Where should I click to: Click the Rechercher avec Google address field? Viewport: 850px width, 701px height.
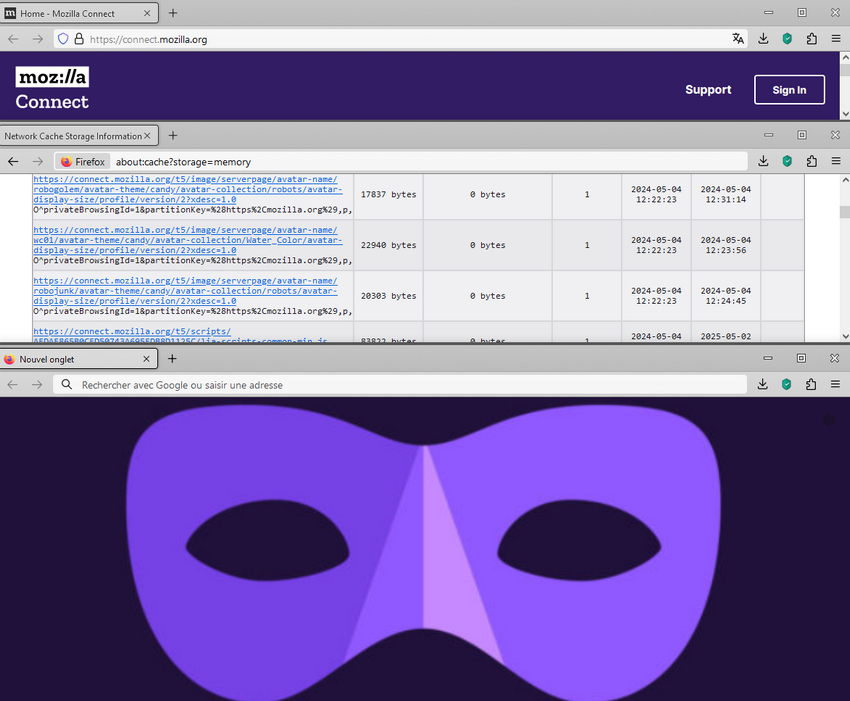coord(400,384)
